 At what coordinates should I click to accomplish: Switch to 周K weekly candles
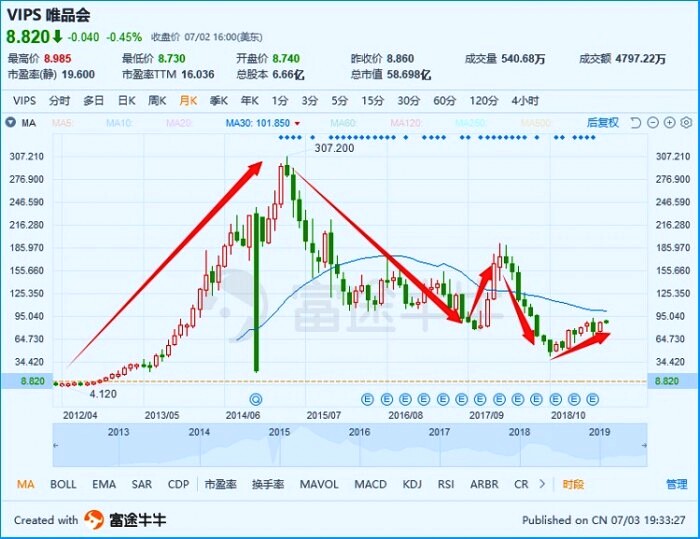tap(157, 100)
